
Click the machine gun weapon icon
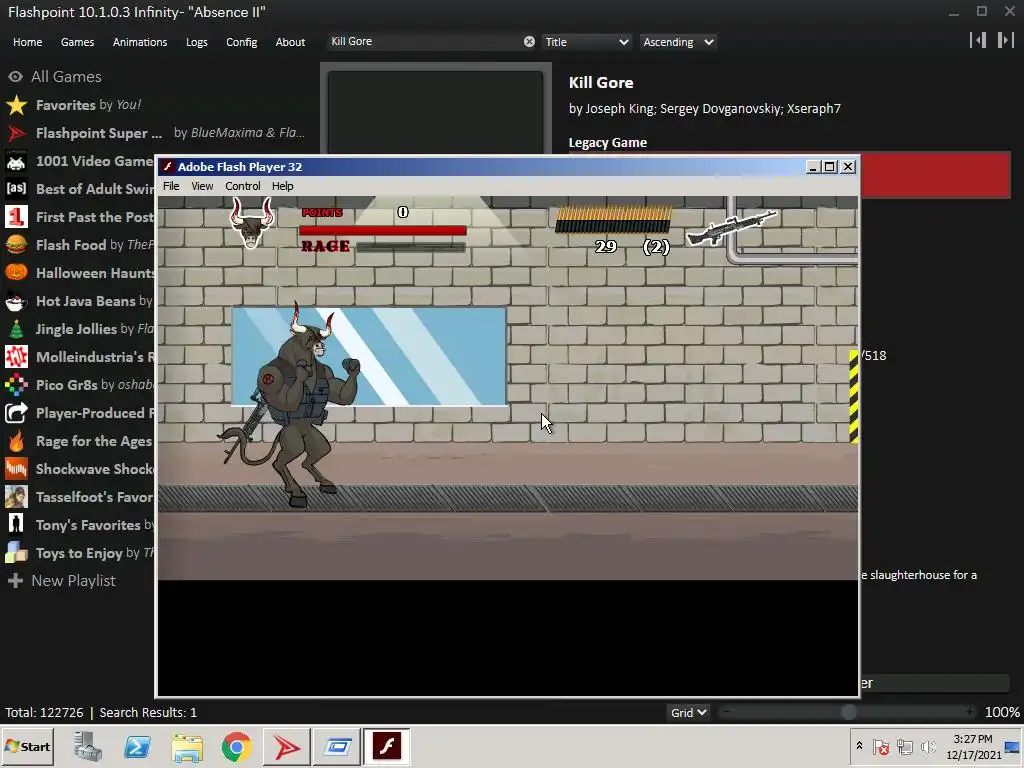coord(731,228)
